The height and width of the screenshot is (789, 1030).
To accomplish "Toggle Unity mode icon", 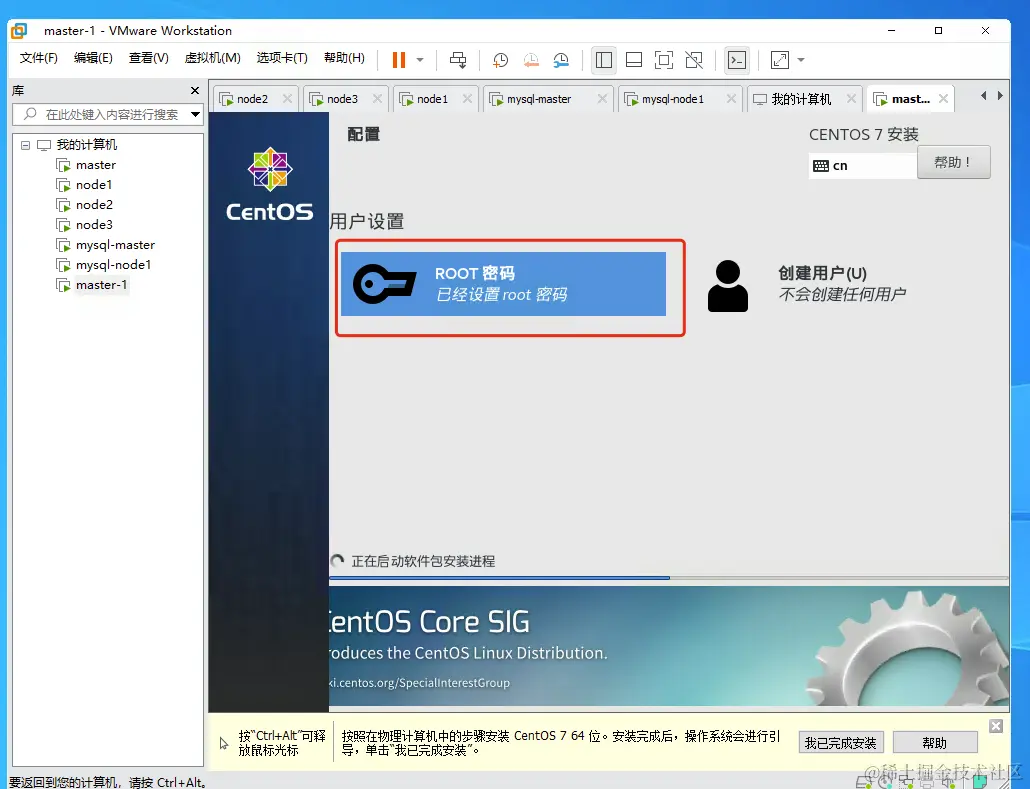I will pyautogui.click(x=694, y=60).
